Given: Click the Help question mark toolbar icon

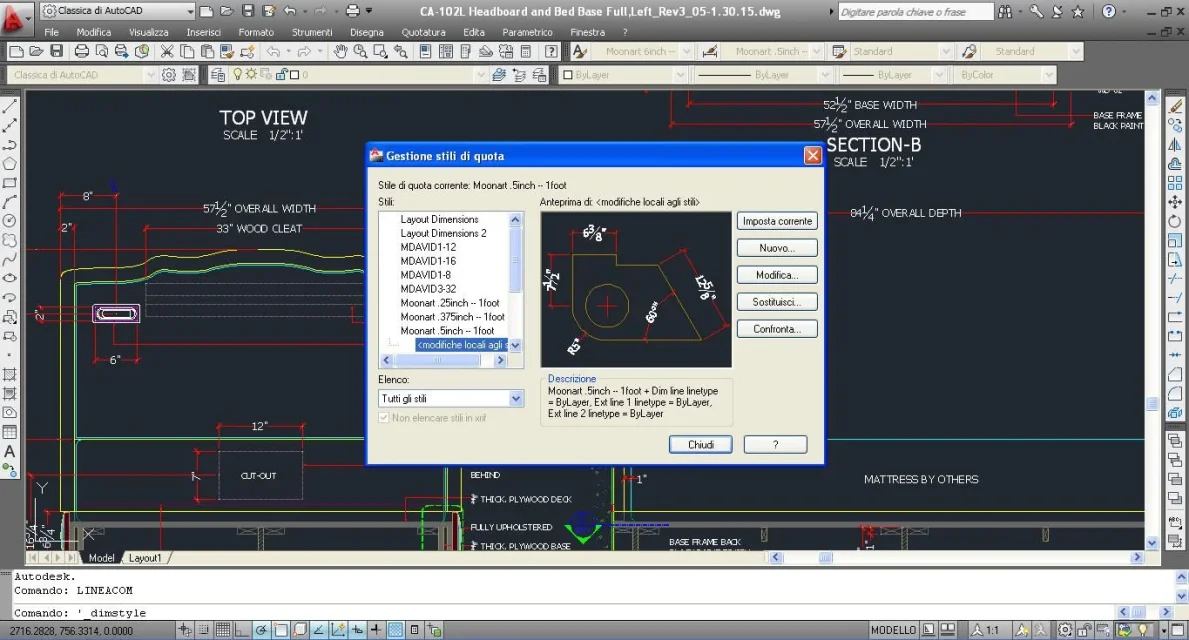Looking at the screenshot, I should [x=551, y=51].
